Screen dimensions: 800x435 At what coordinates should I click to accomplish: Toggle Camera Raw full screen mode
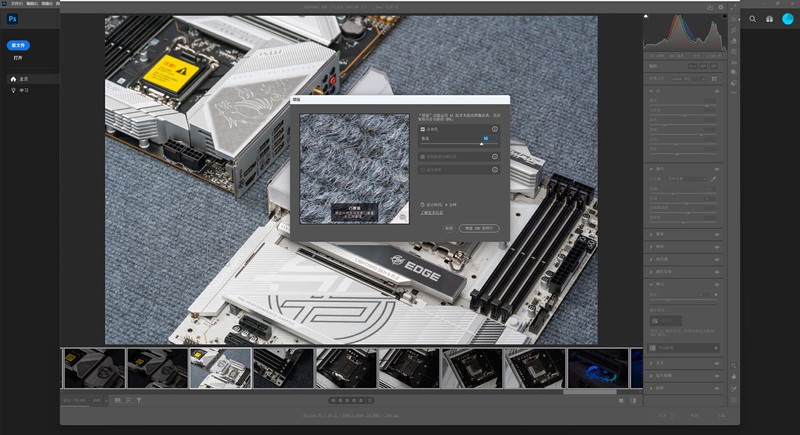pos(734,7)
